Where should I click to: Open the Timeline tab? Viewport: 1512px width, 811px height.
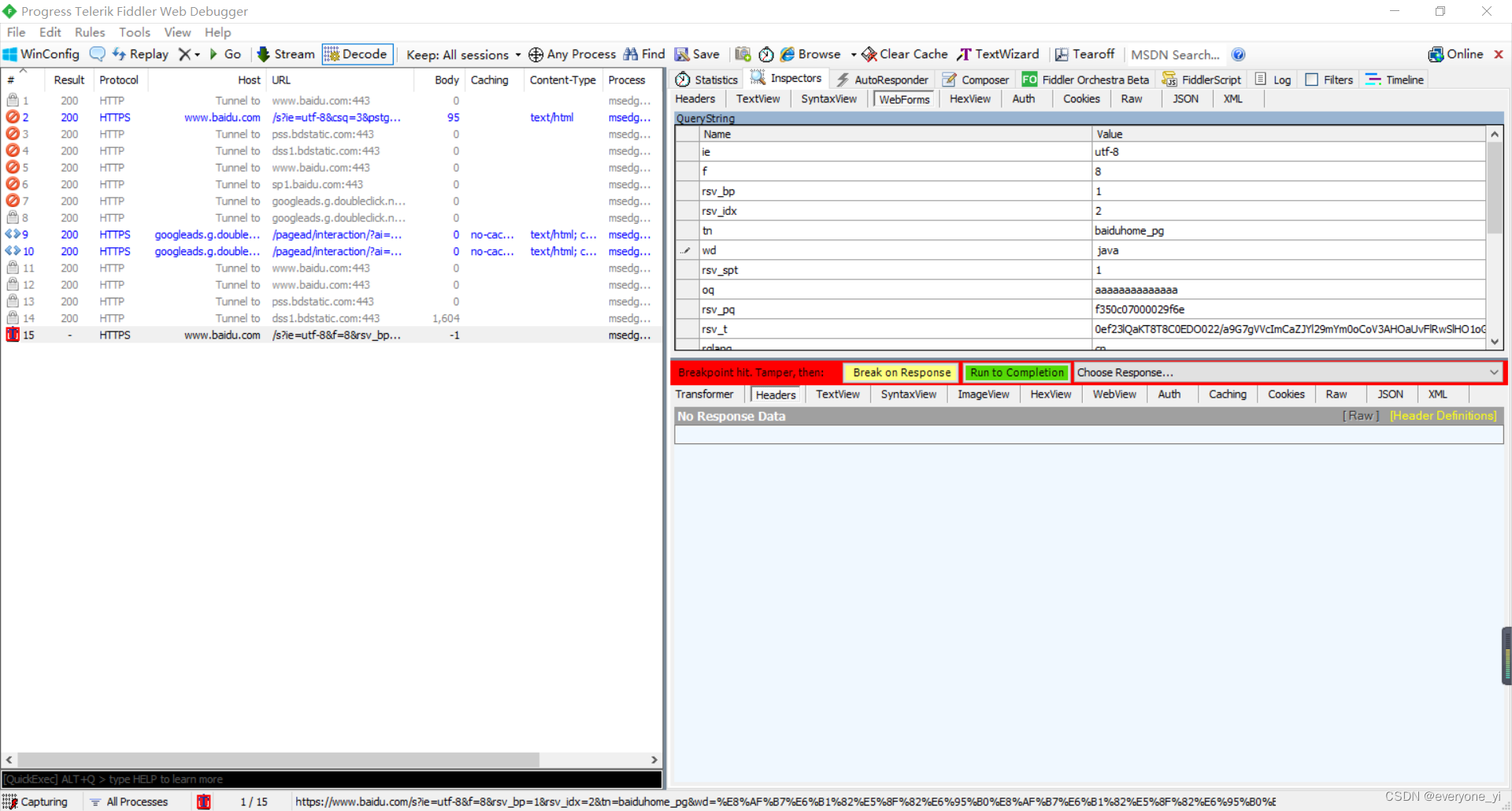tap(1395, 80)
